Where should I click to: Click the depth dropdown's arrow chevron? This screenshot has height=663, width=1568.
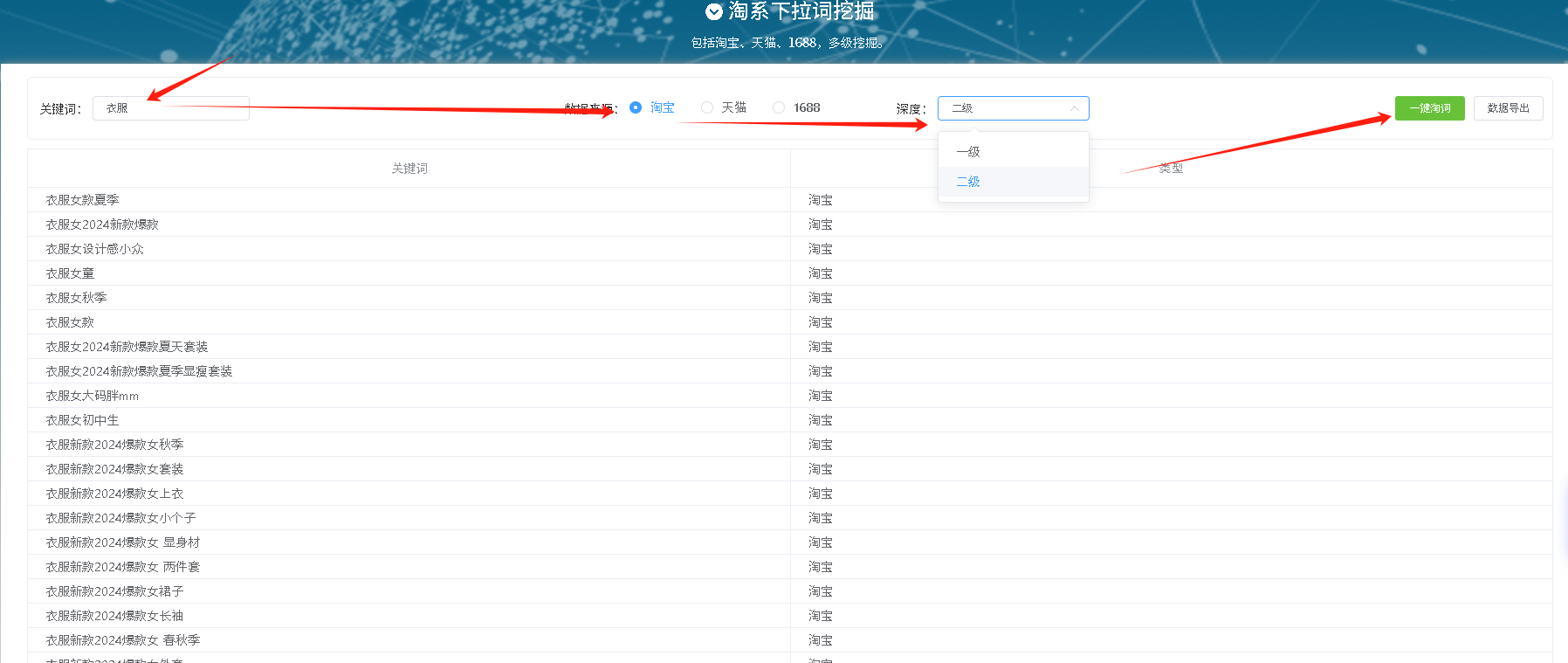[x=1074, y=108]
